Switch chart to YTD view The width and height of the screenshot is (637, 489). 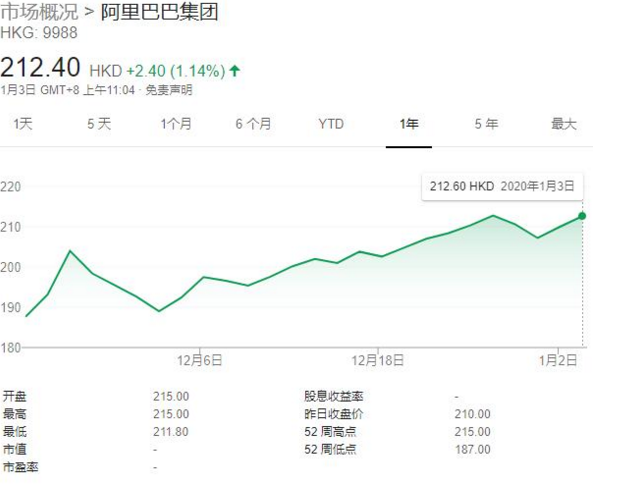tap(331, 123)
